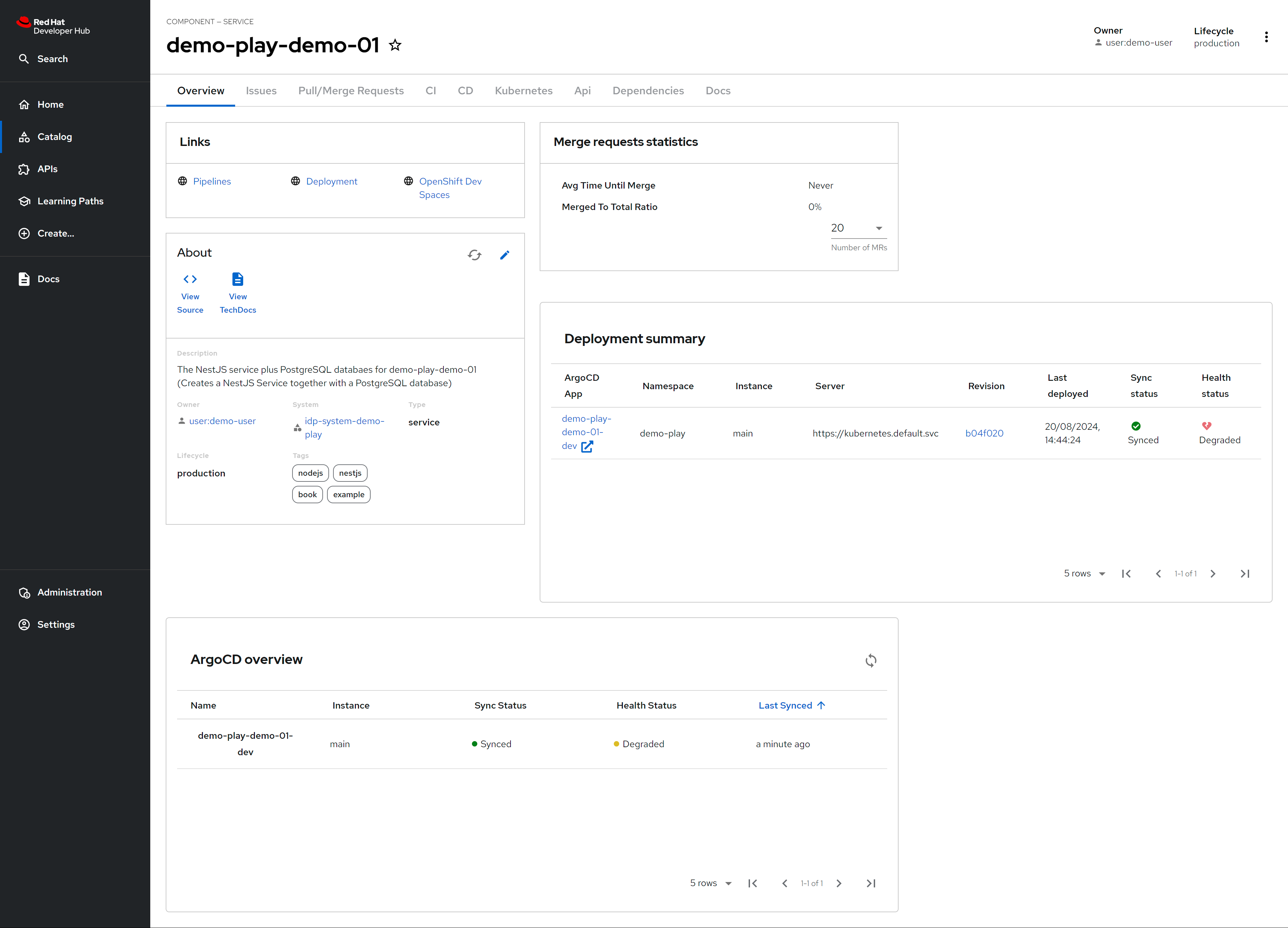Open ArgoCD overview rows-per-page dropdown
The height and width of the screenshot is (928, 1288).
pyautogui.click(x=710, y=883)
